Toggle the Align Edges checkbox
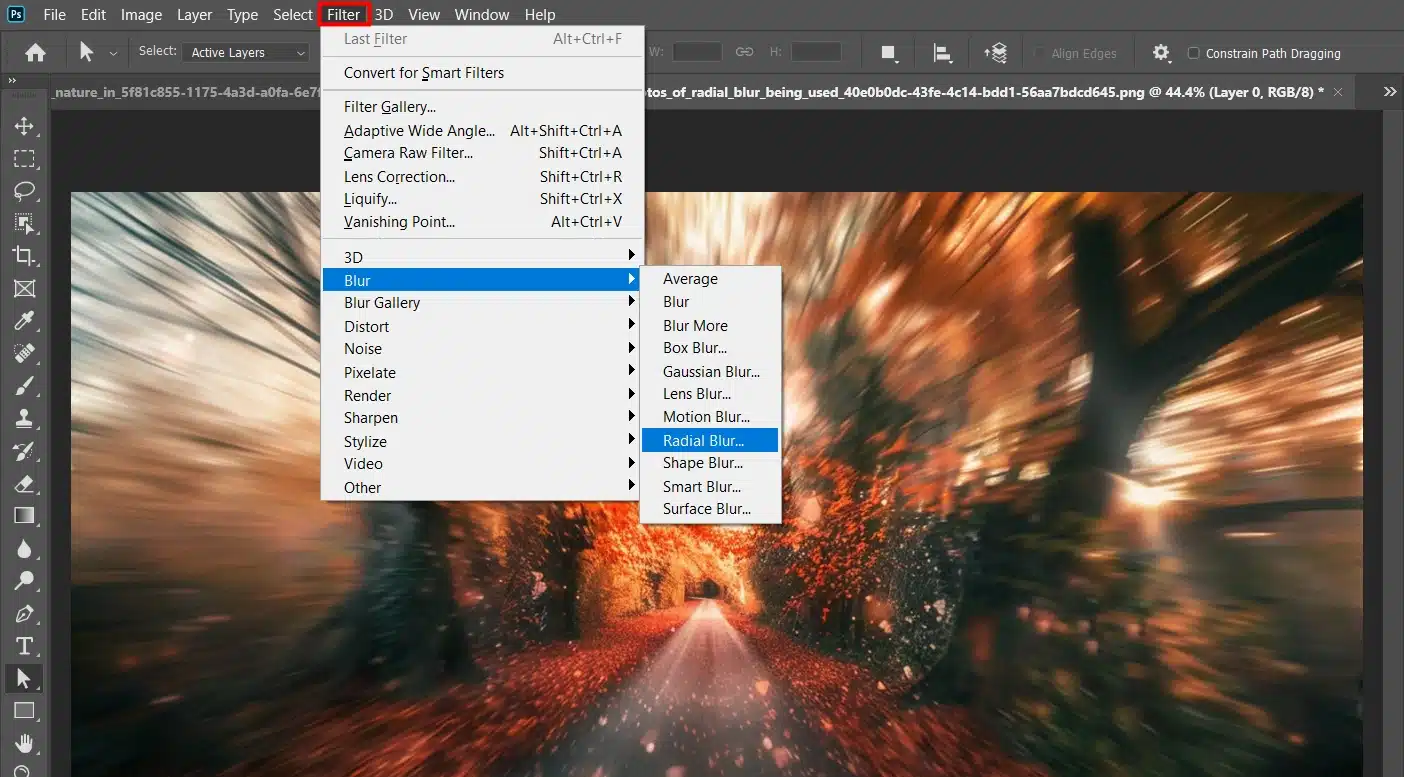The width and height of the screenshot is (1404, 777). click(x=1041, y=53)
